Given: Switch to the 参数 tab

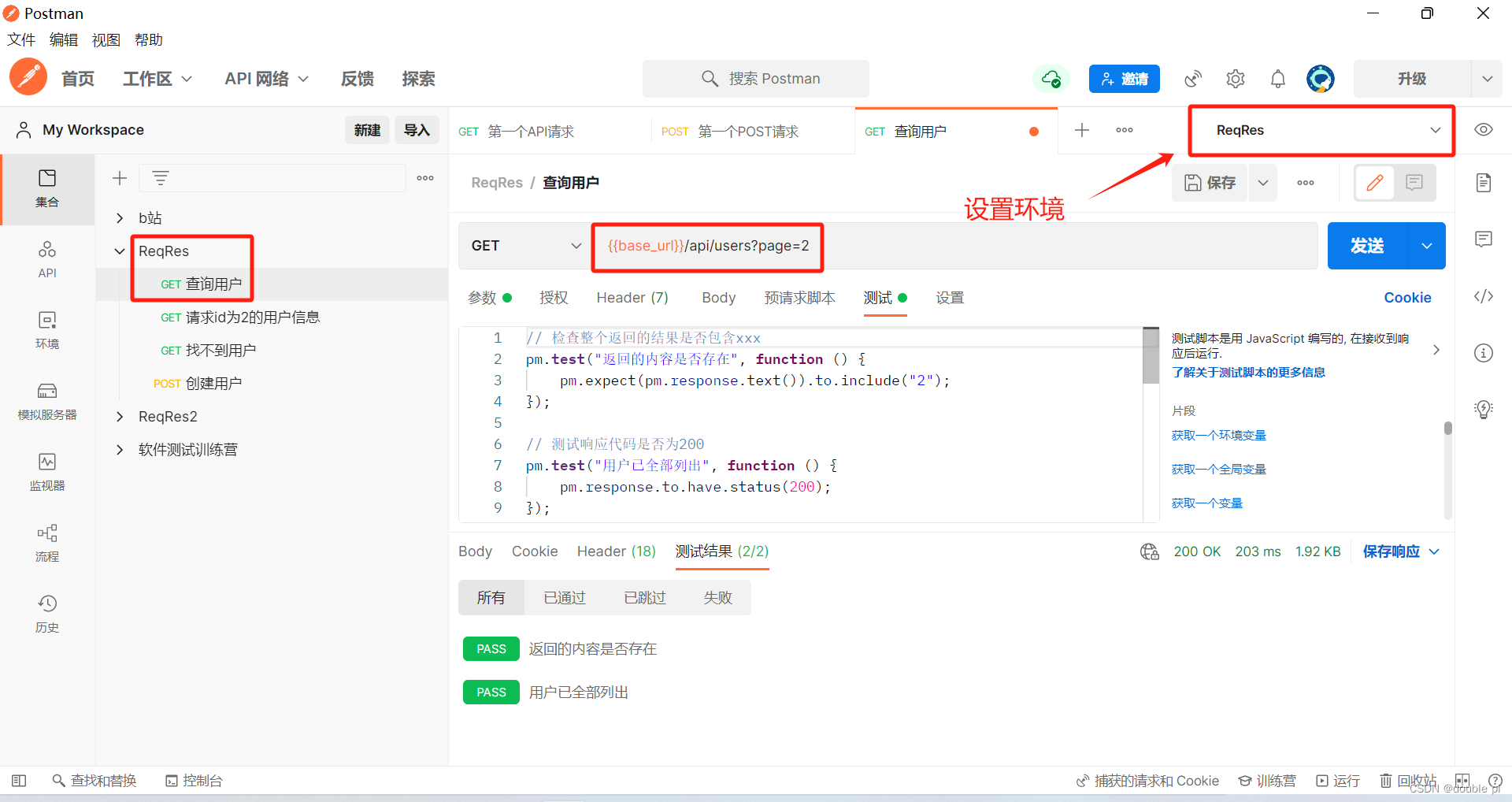Looking at the screenshot, I should click(x=489, y=298).
